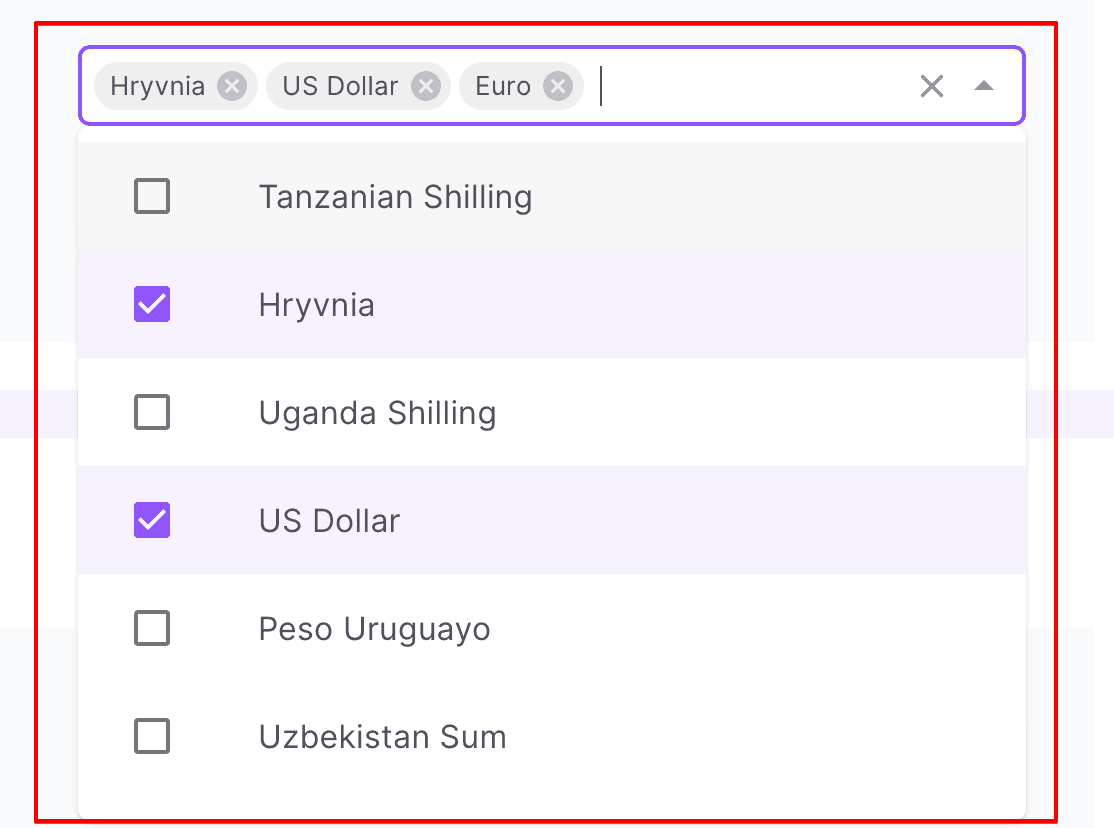
Task: Click the Hryvnia option label in list
Action: [x=316, y=305]
